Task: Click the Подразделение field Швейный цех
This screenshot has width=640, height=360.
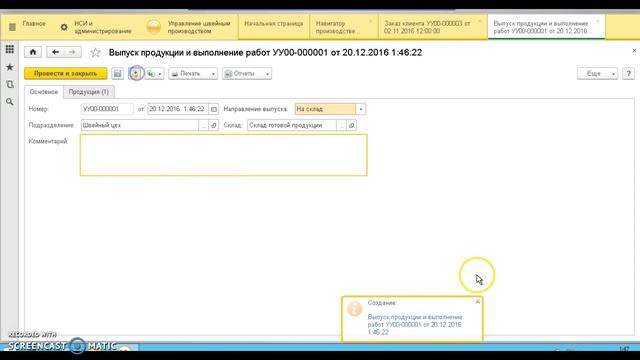Action: [x=140, y=125]
